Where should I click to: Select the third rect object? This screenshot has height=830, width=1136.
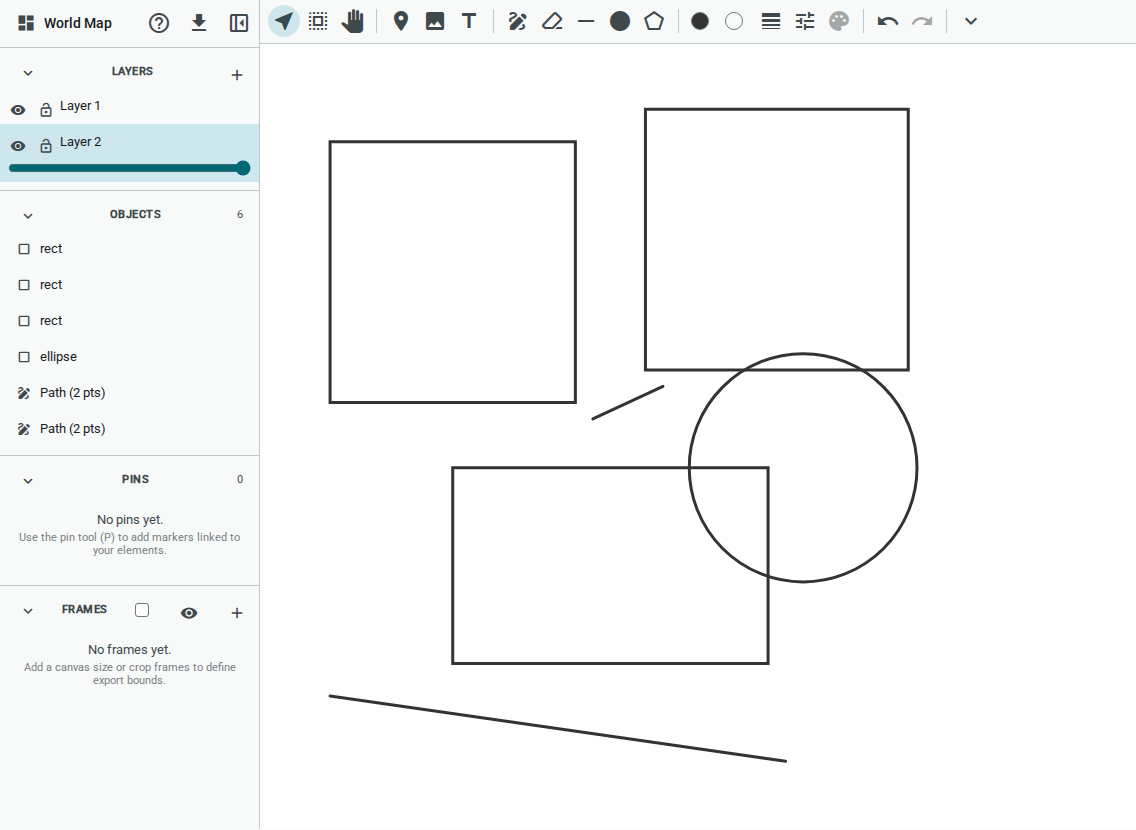click(x=130, y=321)
